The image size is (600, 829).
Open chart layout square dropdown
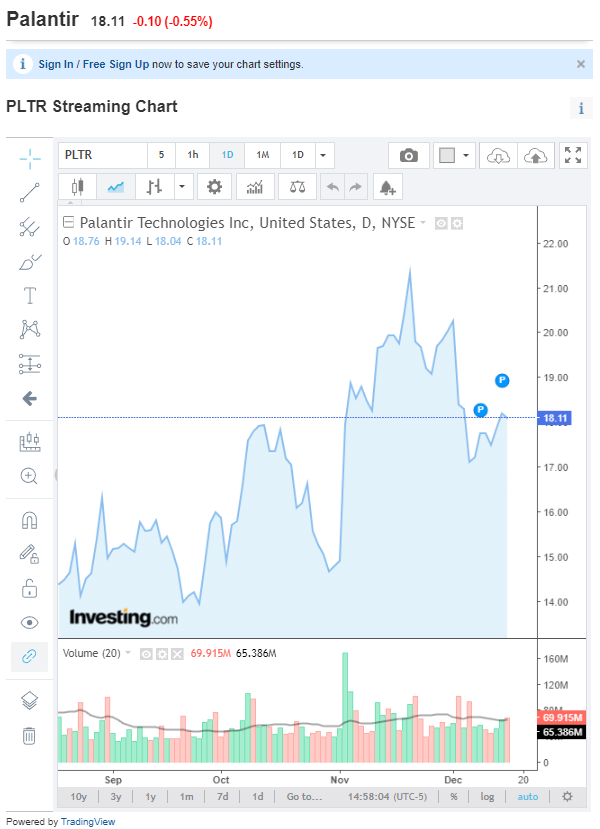pyautogui.click(x=454, y=155)
